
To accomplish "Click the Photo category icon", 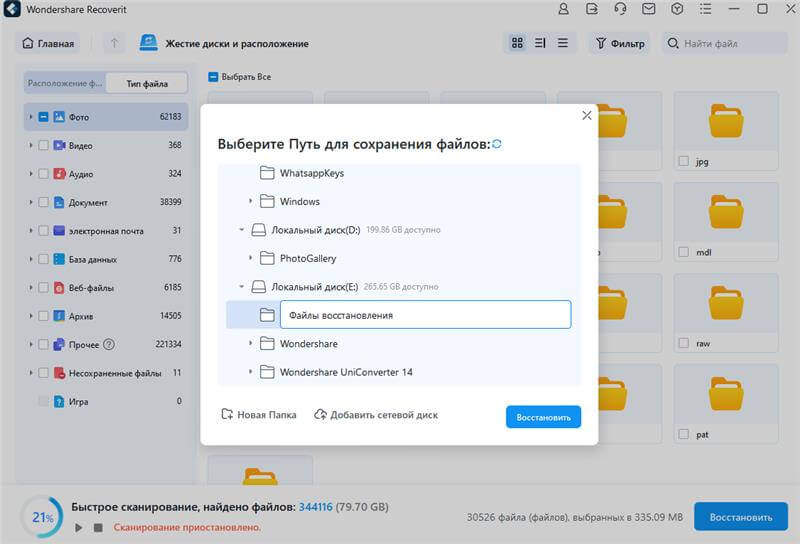I will click(59, 117).
